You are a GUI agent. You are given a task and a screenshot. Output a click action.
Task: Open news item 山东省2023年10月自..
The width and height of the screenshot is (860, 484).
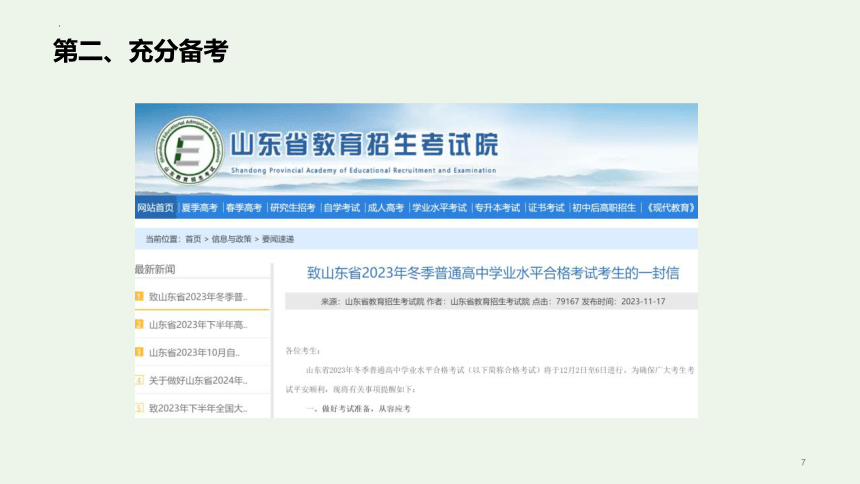click(x=194, y=353)
